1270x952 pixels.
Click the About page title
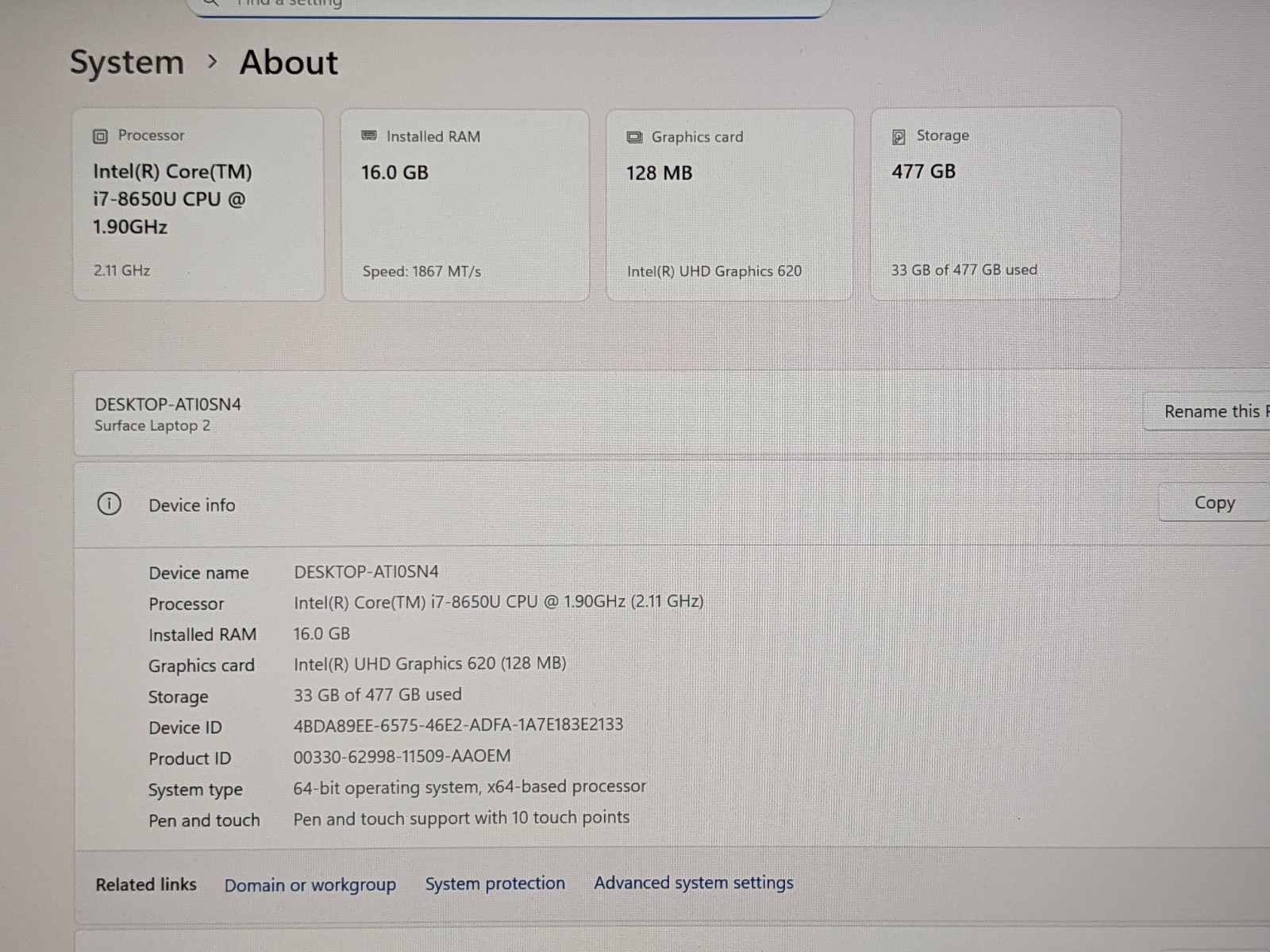tap(289, 63)
